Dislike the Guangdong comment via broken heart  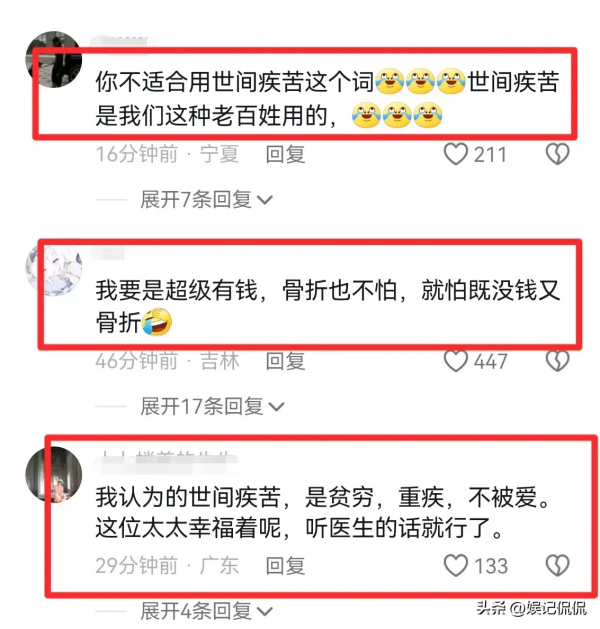pos(557,566)
